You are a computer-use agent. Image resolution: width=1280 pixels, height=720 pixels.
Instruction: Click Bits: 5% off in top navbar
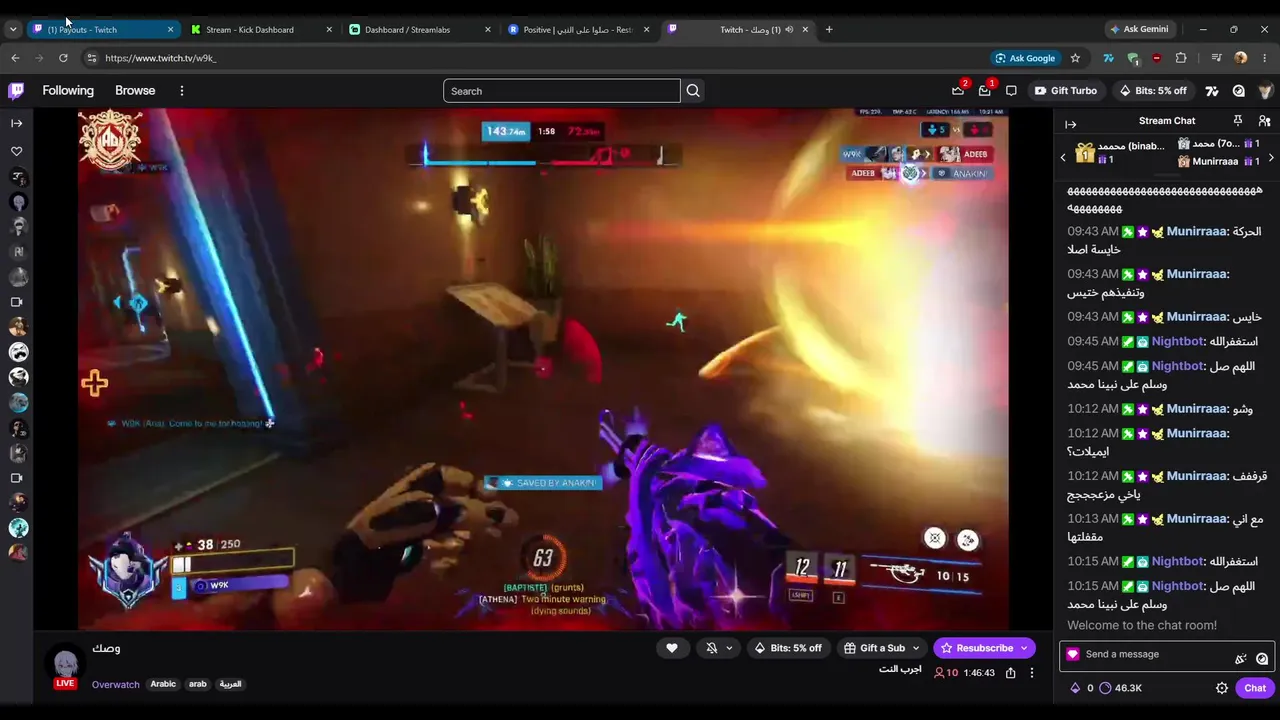pos(1153,91)
